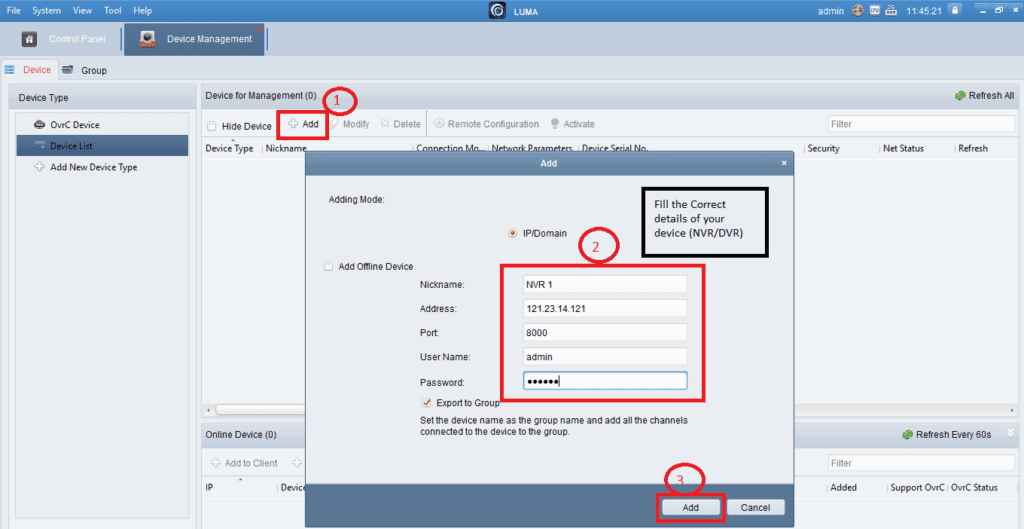This screenshot has height=529, width=1024.
Task: Tick the Hide Device checkbox
Action: click(x=211, y=126)
